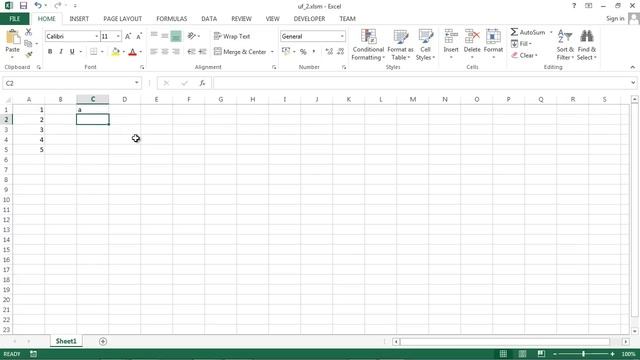
Task: Apply the yellow Fill Color bucket
Action: tap(116, 52)
